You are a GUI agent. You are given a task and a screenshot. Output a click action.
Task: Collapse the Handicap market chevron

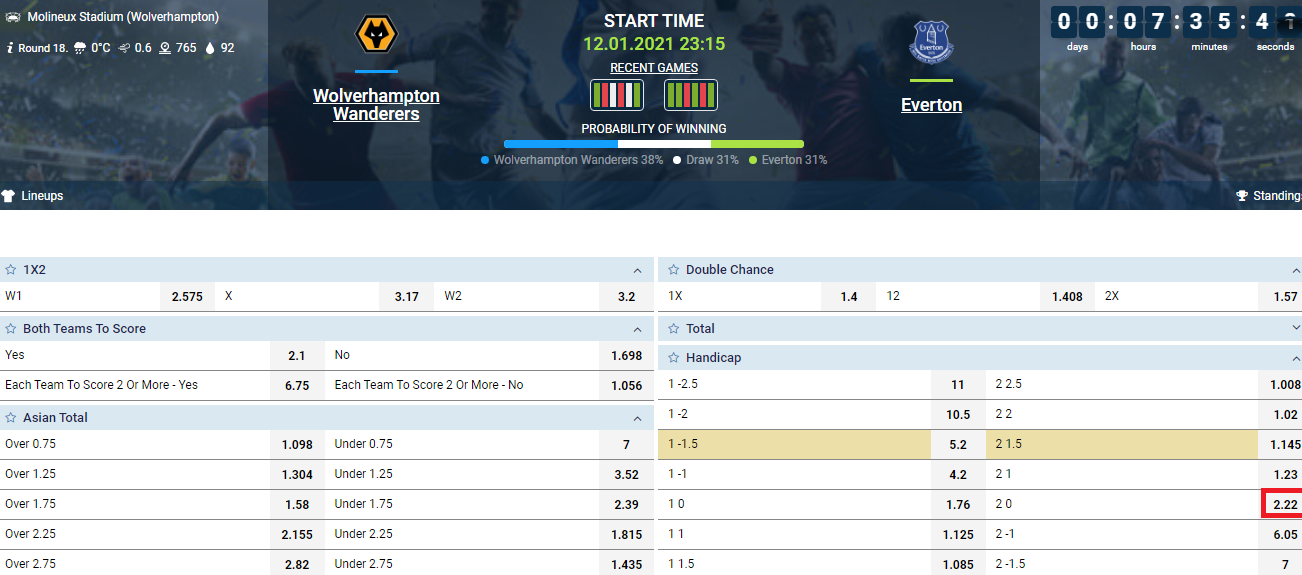1295,358
